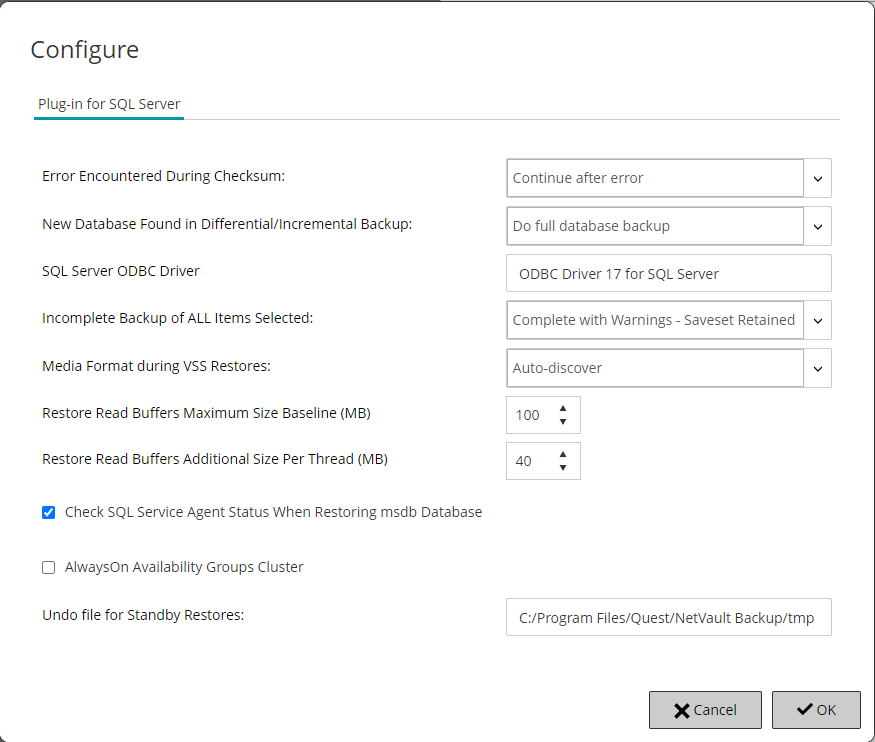Expand Error Encountered During Checksum dropdown arrow
Viewport: 875px width, 742px height.
click(x=817, y=179)
